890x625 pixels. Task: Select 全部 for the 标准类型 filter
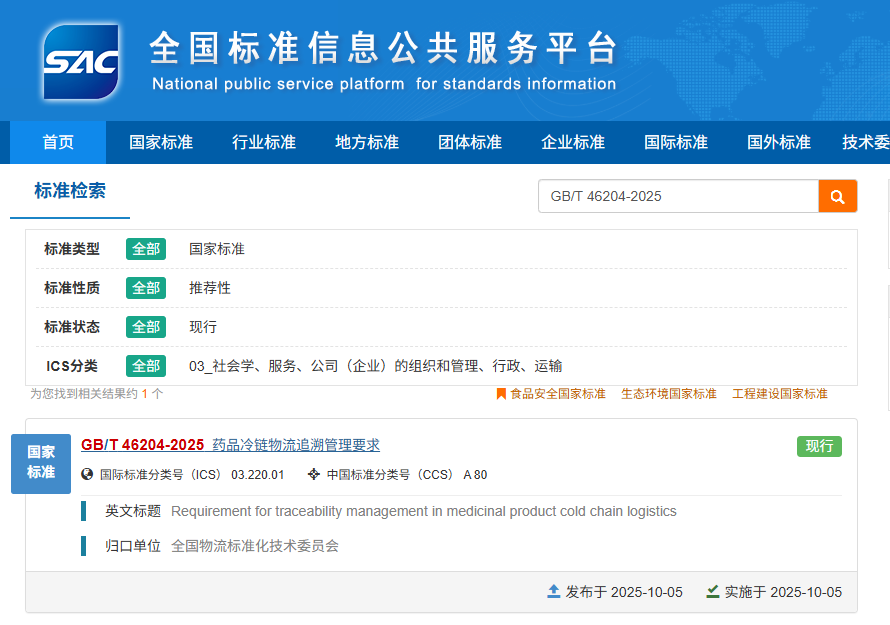(x=146, y=249)
